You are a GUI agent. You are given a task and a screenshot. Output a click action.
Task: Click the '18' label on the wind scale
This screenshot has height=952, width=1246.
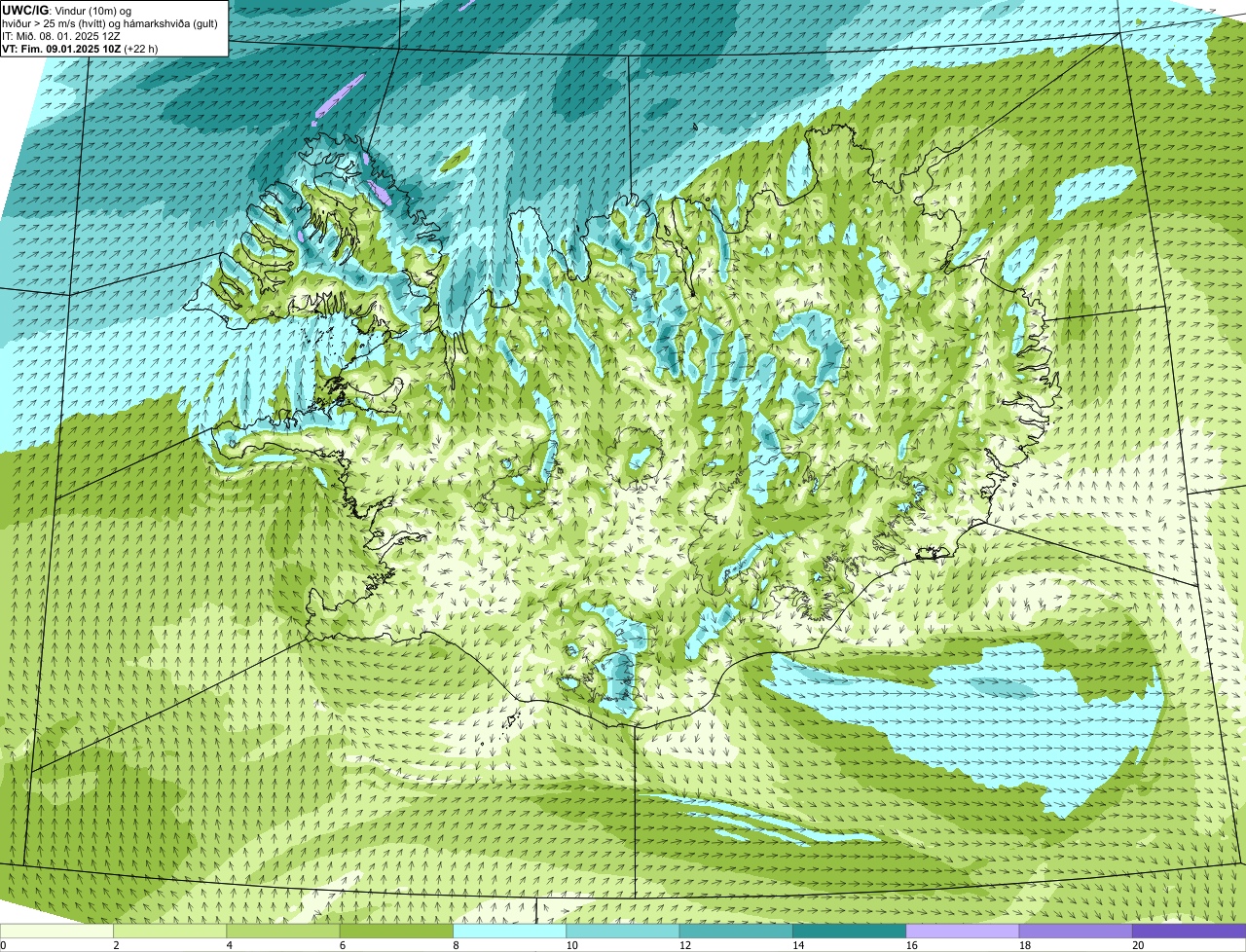1024,945
